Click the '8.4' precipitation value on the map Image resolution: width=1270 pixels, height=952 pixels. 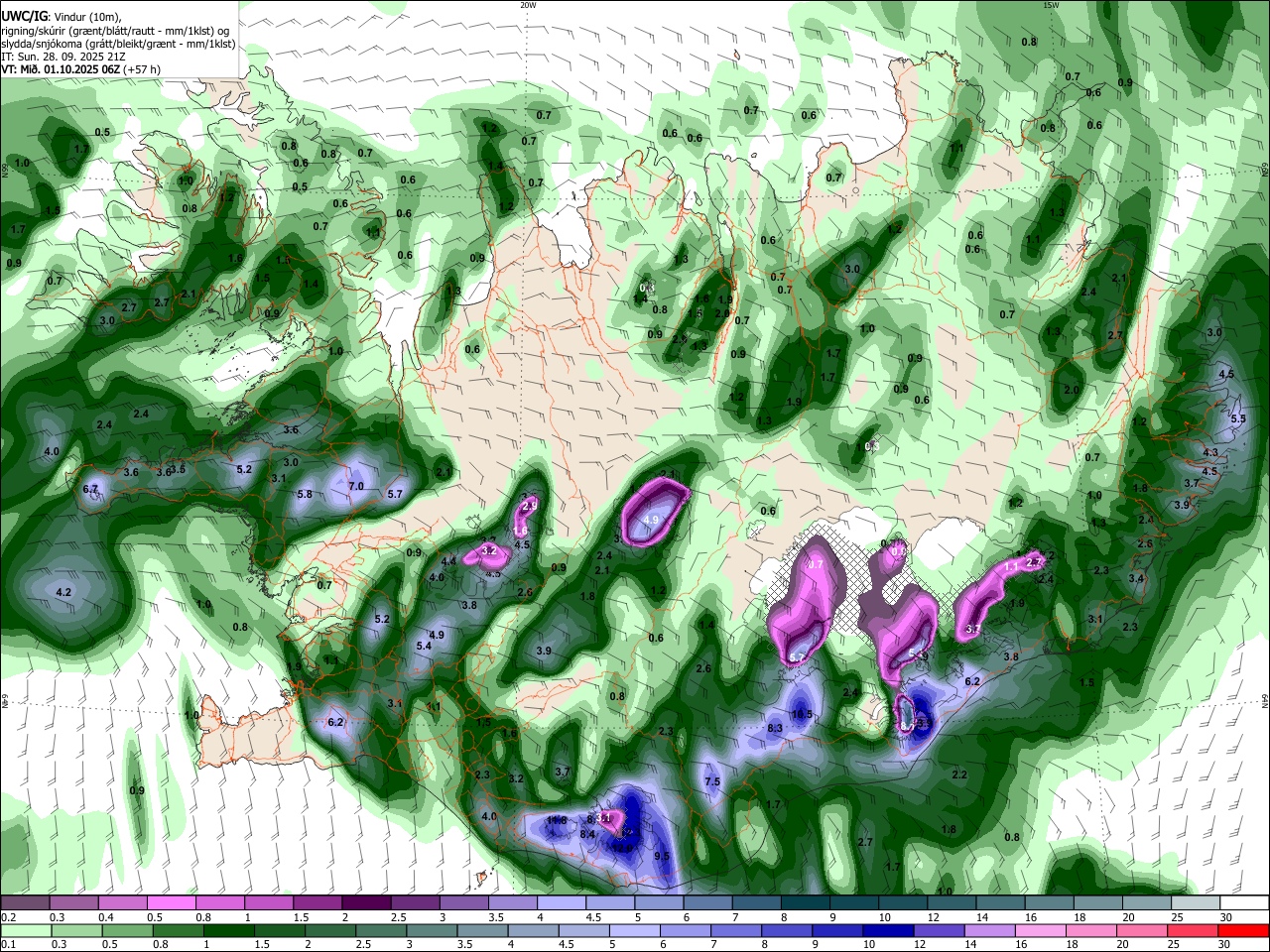coord(587,834)
